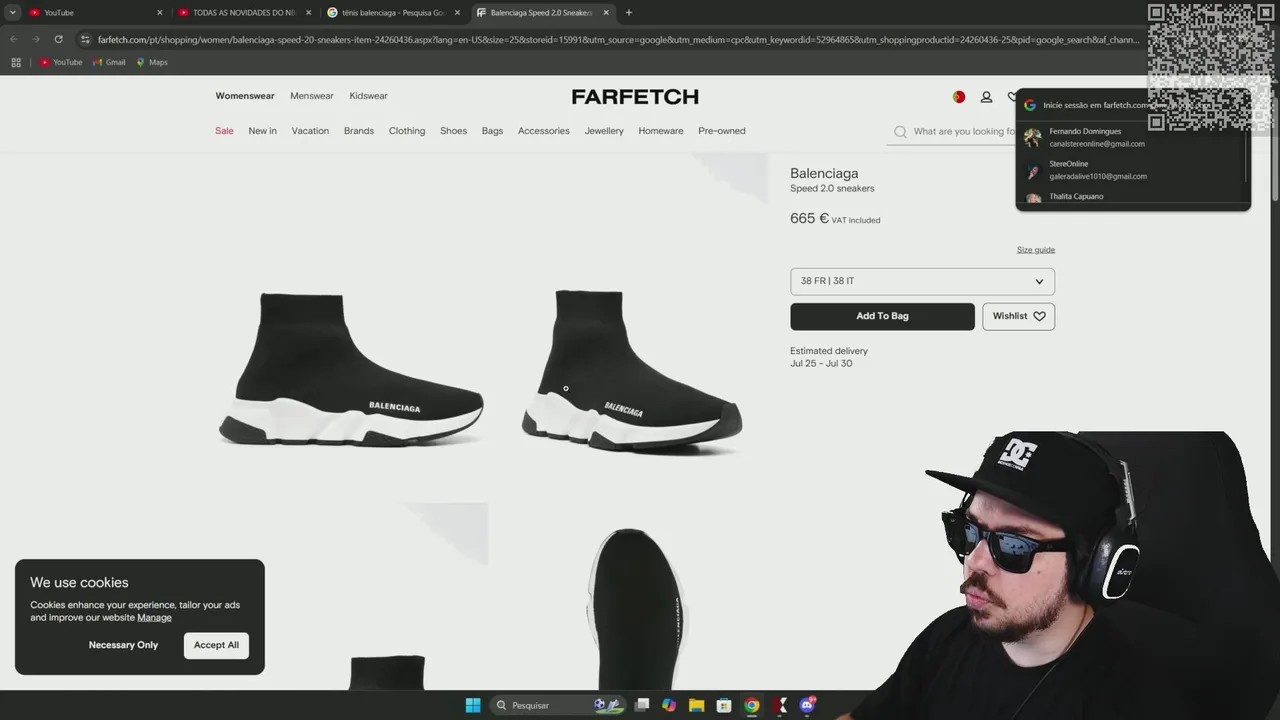Open the Manage cookies link
This screenshot has width=1280, height=720.
click(154, 618)
